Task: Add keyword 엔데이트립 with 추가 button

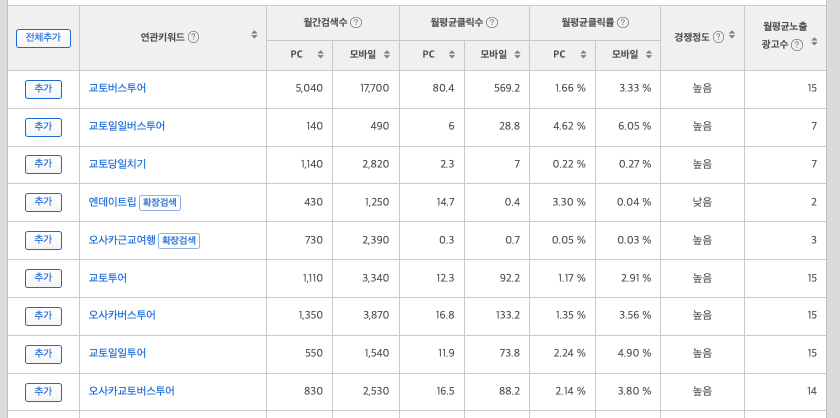Action: [43, 202]
